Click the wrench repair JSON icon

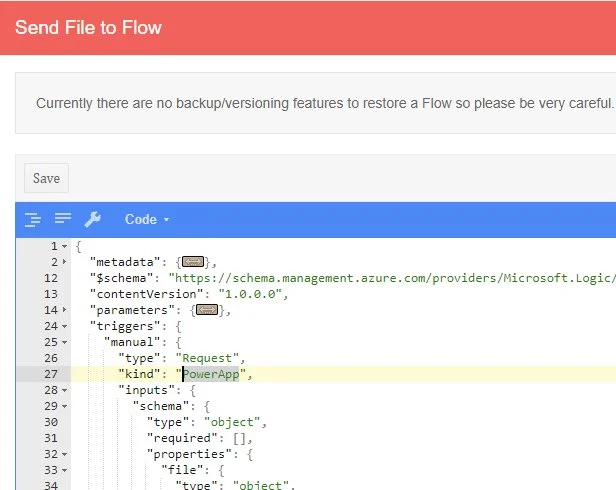coord(92,219)
